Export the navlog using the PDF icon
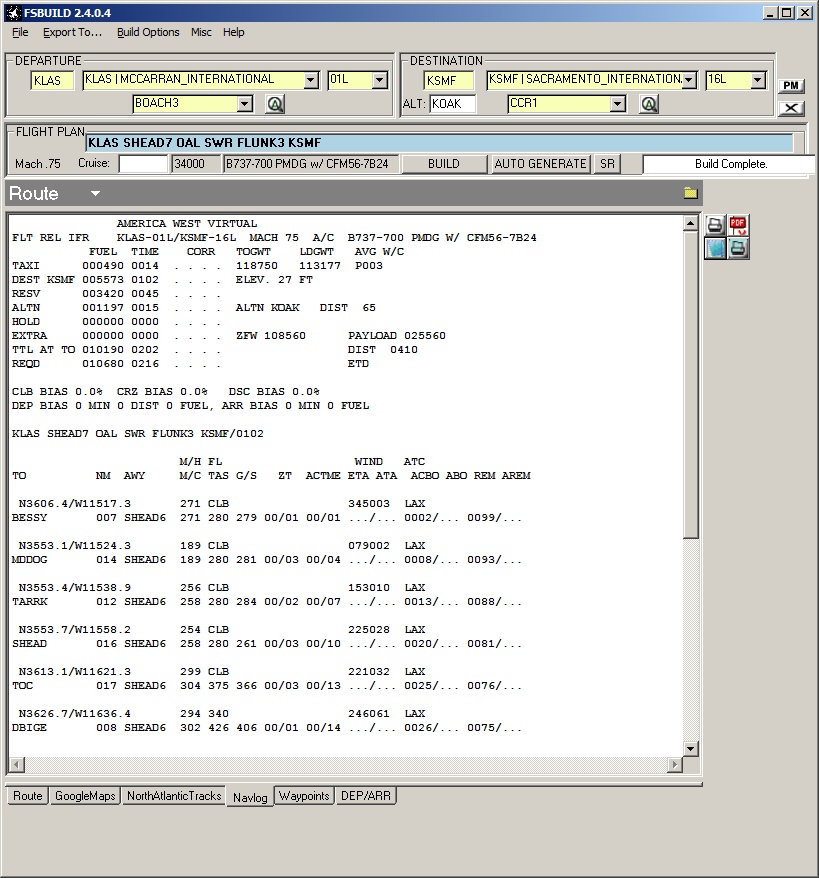Viewport: 819px width, 878px height. coord(738,225)
